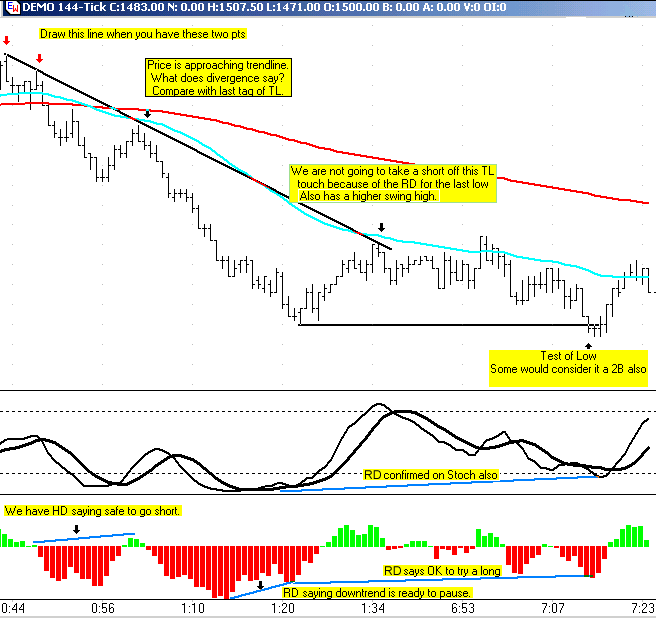656x618 pixels.
Task: Click the chart window icon in title bar
Action: click(x=9, y=8)
